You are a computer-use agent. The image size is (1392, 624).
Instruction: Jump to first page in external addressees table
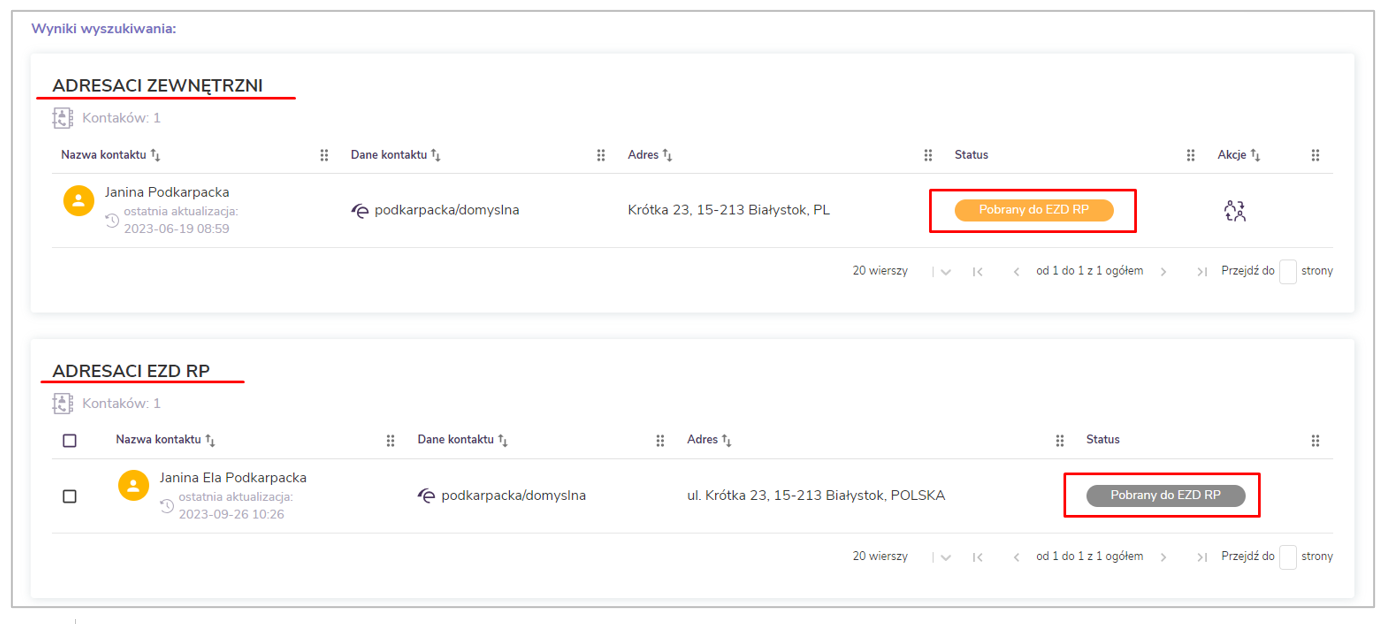(x=978, y=271)
